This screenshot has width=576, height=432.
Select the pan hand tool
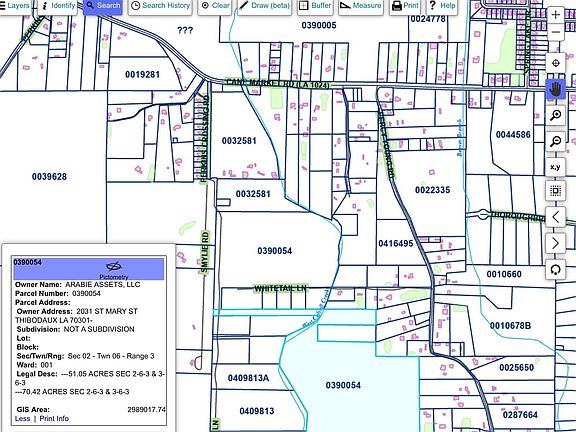click(x=555, y=89)
